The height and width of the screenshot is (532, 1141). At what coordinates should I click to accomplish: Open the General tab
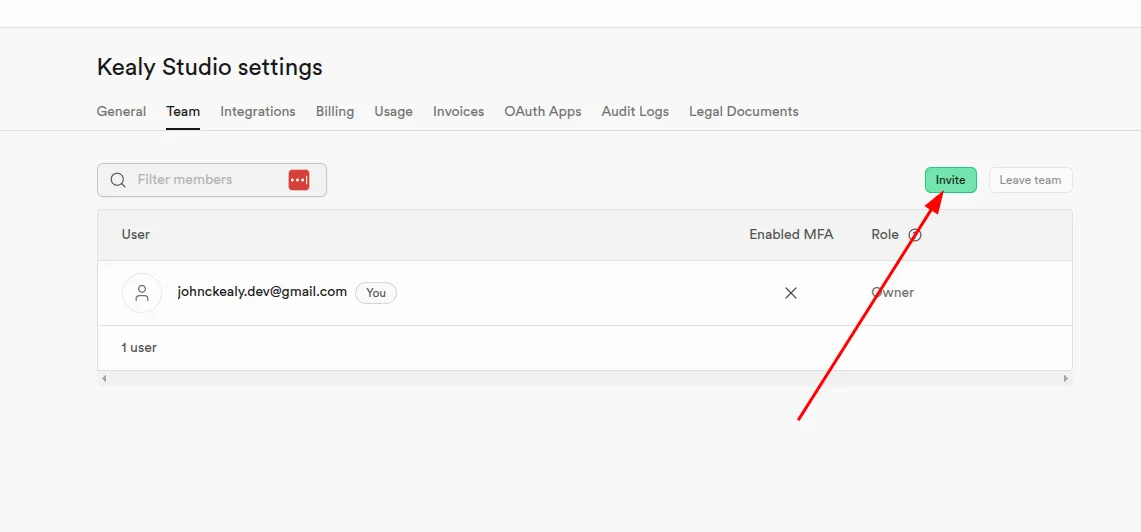pos(122,111)
